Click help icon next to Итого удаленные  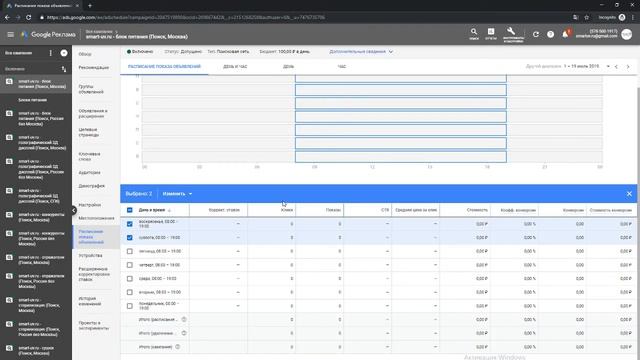[x=184, y=333]
